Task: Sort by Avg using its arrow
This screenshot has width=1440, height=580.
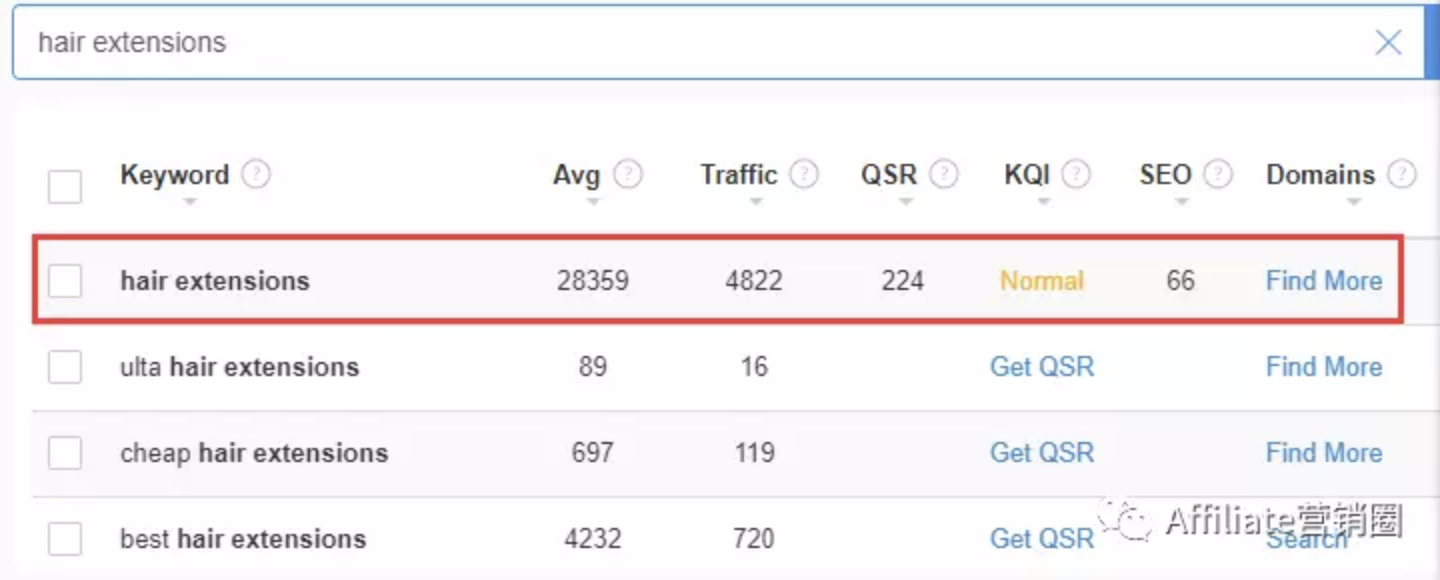Action: 593,202
